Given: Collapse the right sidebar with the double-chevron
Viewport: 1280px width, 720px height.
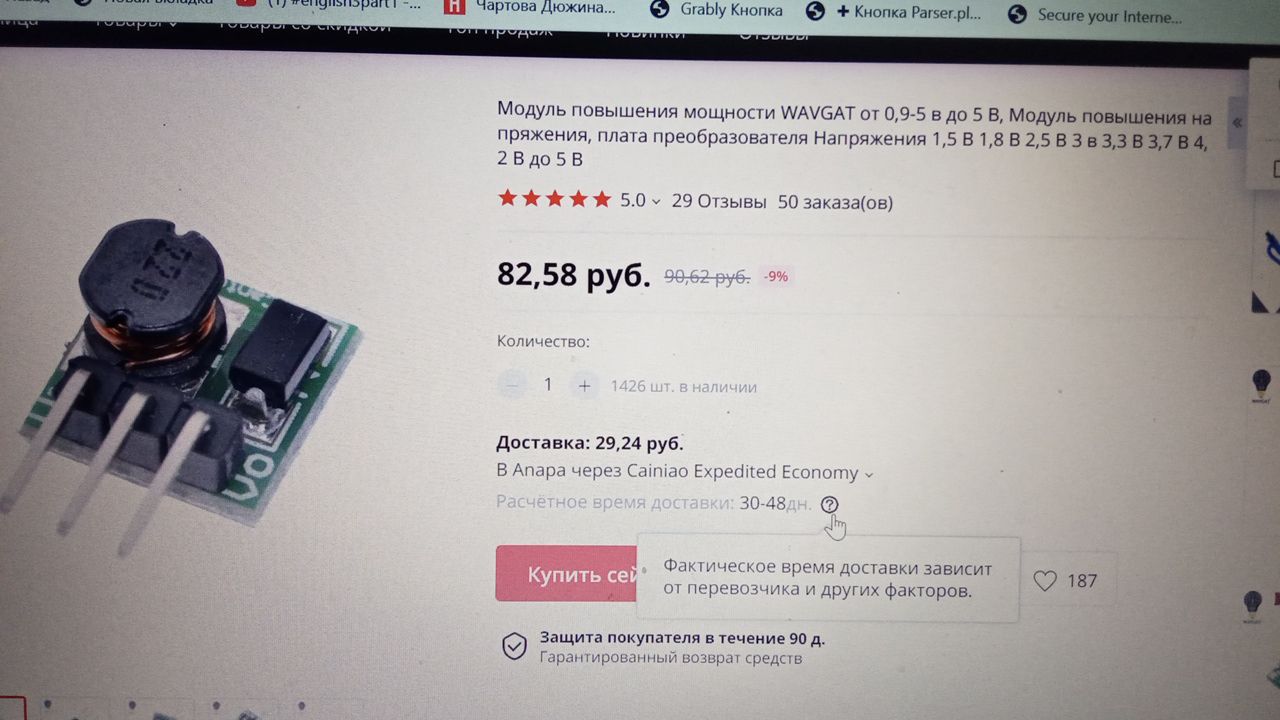Looking at the screenshot, I should coord(1237,122).
